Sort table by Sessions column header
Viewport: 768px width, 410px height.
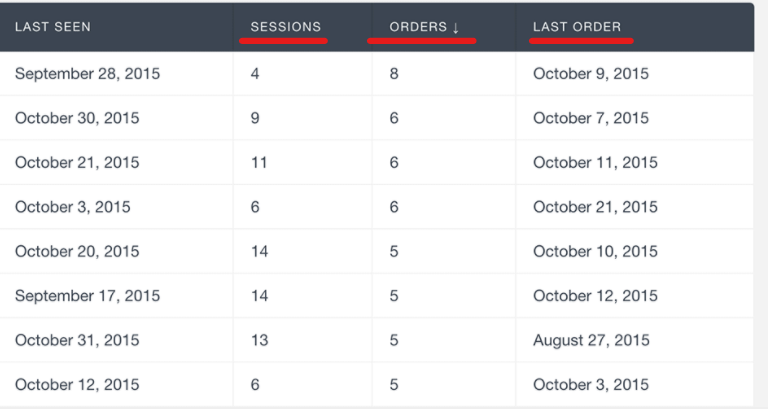(286, 27)
